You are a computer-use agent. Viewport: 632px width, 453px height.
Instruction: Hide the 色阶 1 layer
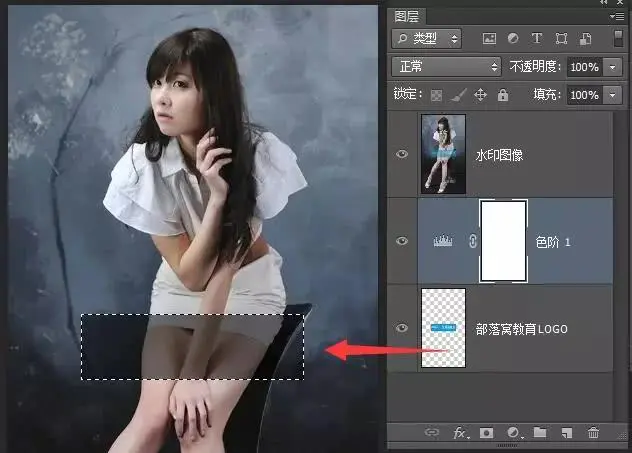pyautogui.click(x=402, y=241)
